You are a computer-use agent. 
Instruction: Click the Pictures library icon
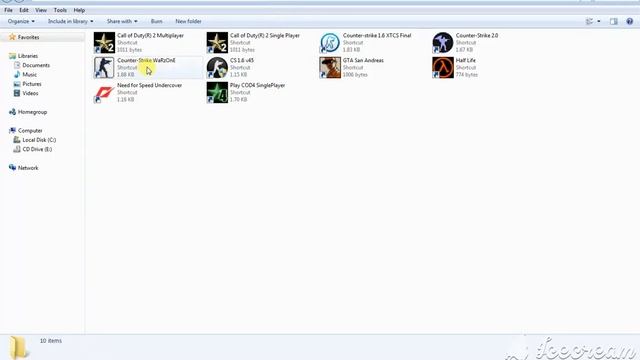point(17,84)
